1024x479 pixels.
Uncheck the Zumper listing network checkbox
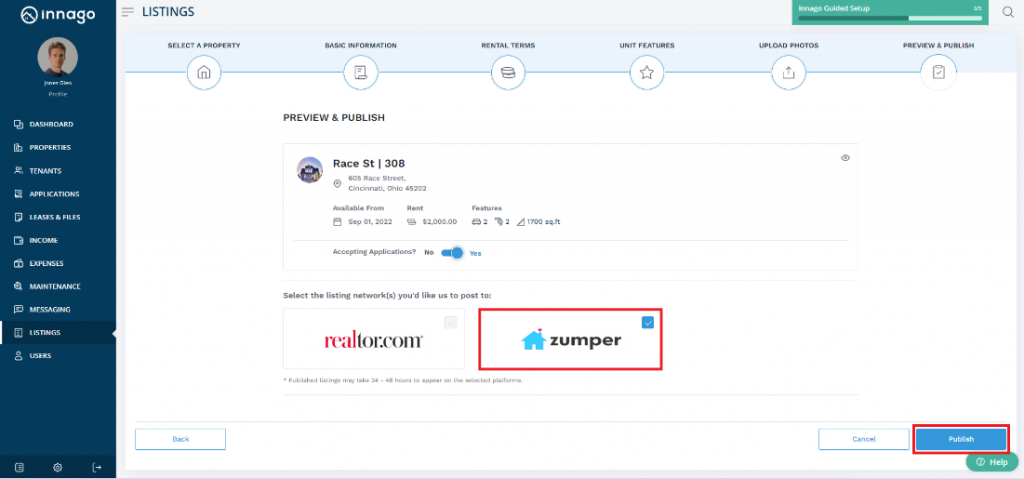pos(648,322)
